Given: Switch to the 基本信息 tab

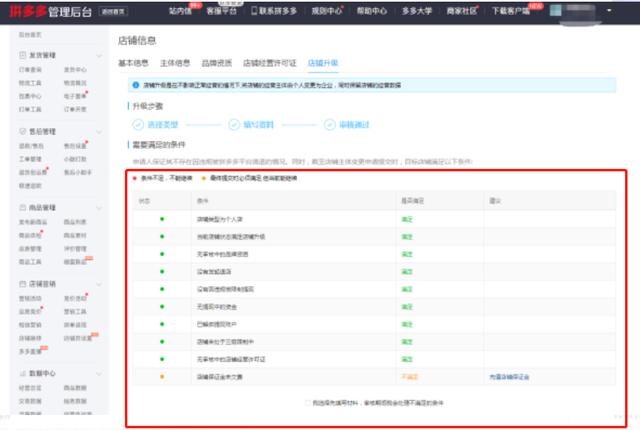Looking at the screenshot, I should pos(133,63).
